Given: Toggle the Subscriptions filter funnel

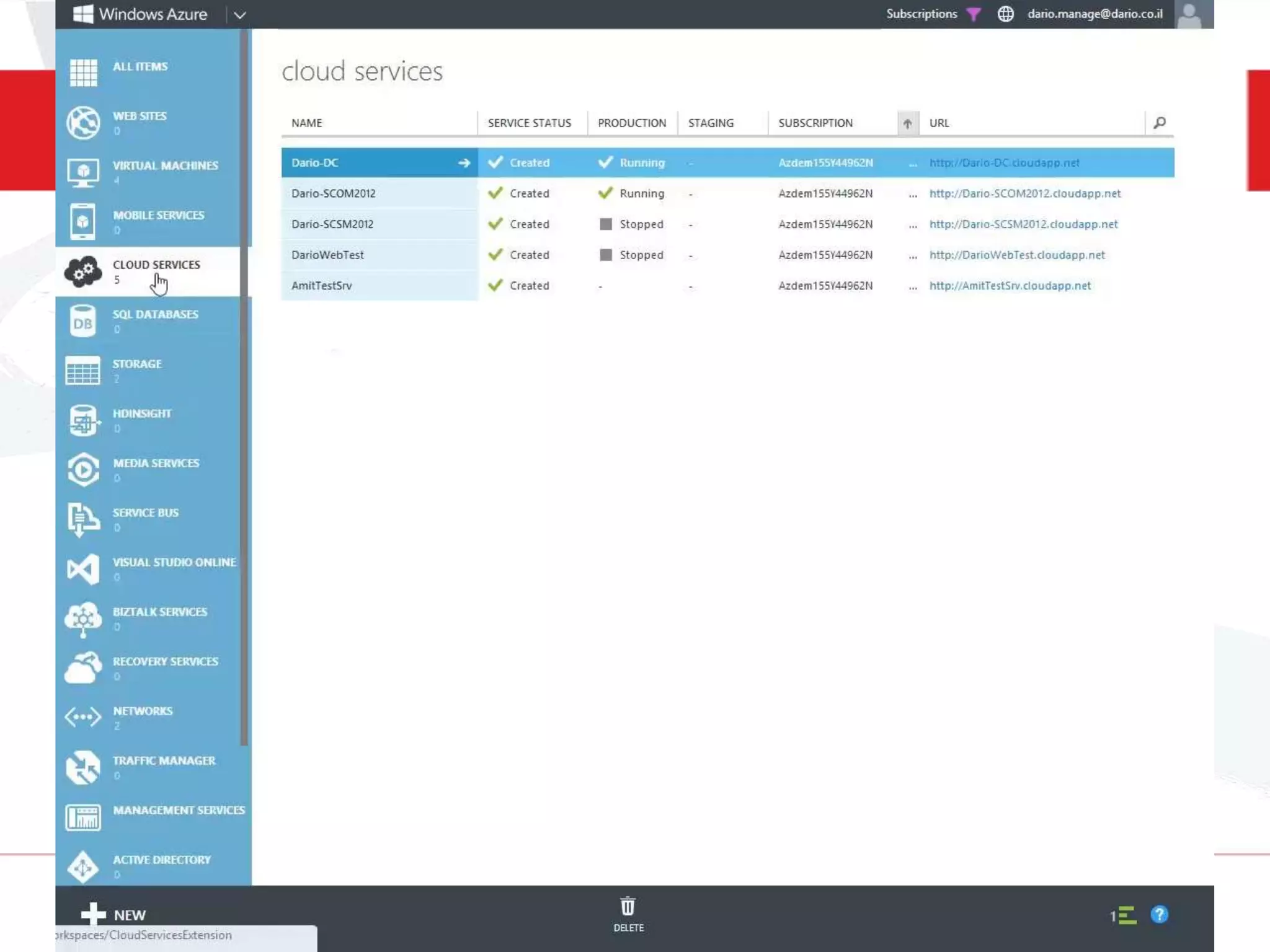Looking at the screenshot, I should pyautogui.click(x=974, y=14).
